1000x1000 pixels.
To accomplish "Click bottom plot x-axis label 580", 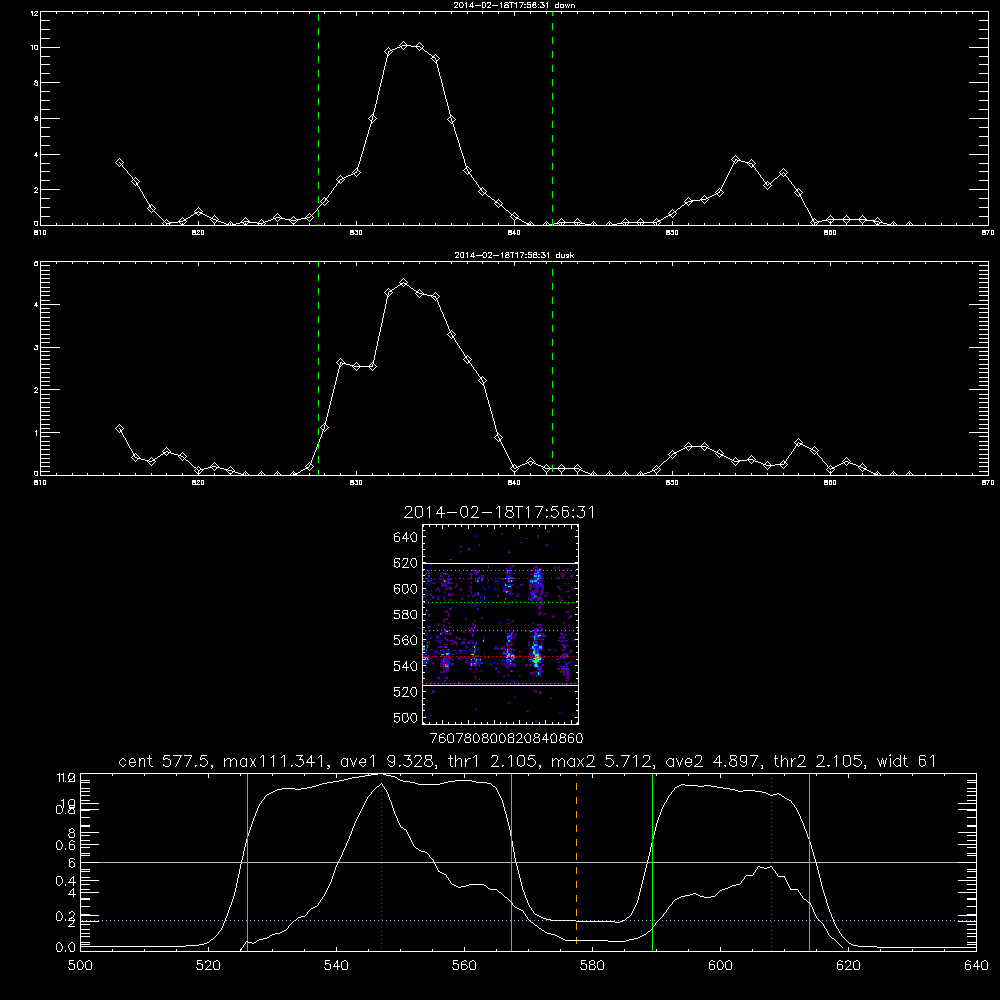I will [592, 966].
